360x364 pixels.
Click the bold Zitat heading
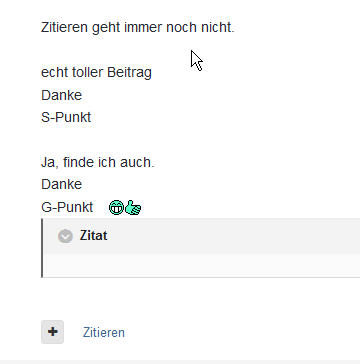pyautogui.click(x=94, y=236)
